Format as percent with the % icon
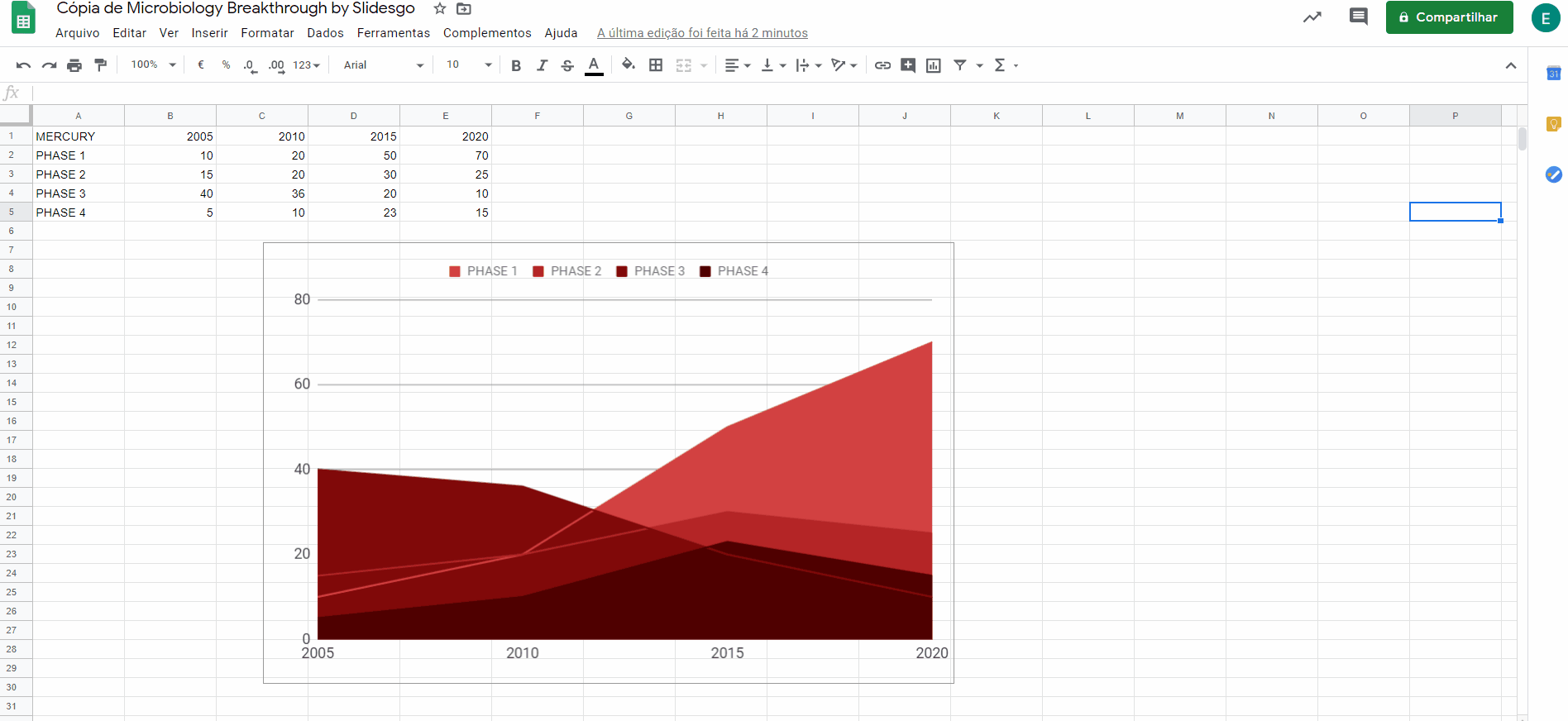The width and height of the screenshot is (1568, 721). point(226,65)
